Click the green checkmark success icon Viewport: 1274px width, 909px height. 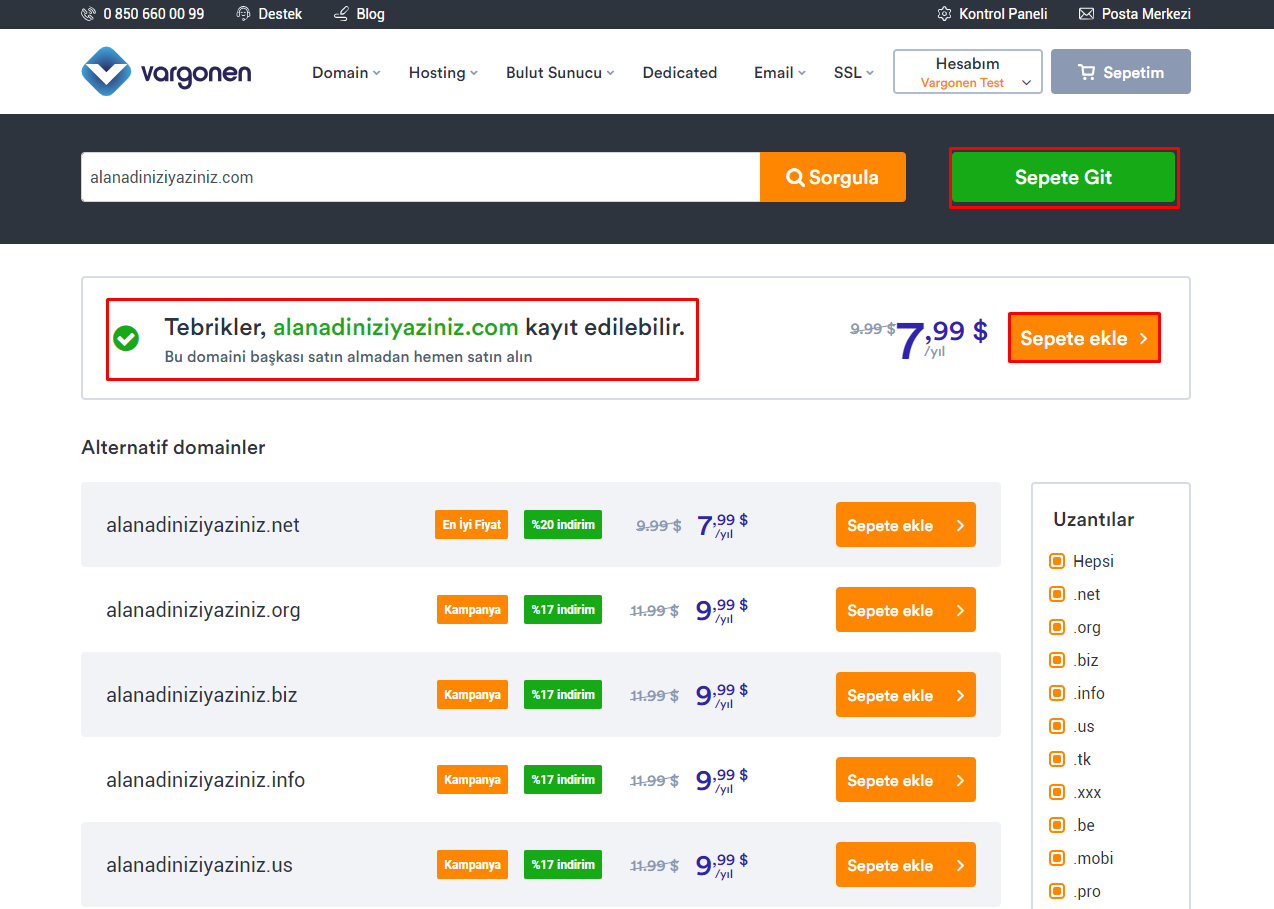pyautogui.click(x=126, y=339)
